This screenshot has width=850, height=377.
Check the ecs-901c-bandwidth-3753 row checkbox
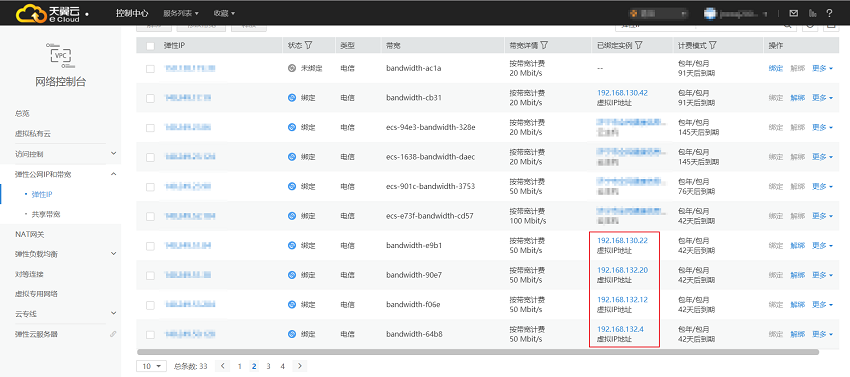(x=150, y=187)
